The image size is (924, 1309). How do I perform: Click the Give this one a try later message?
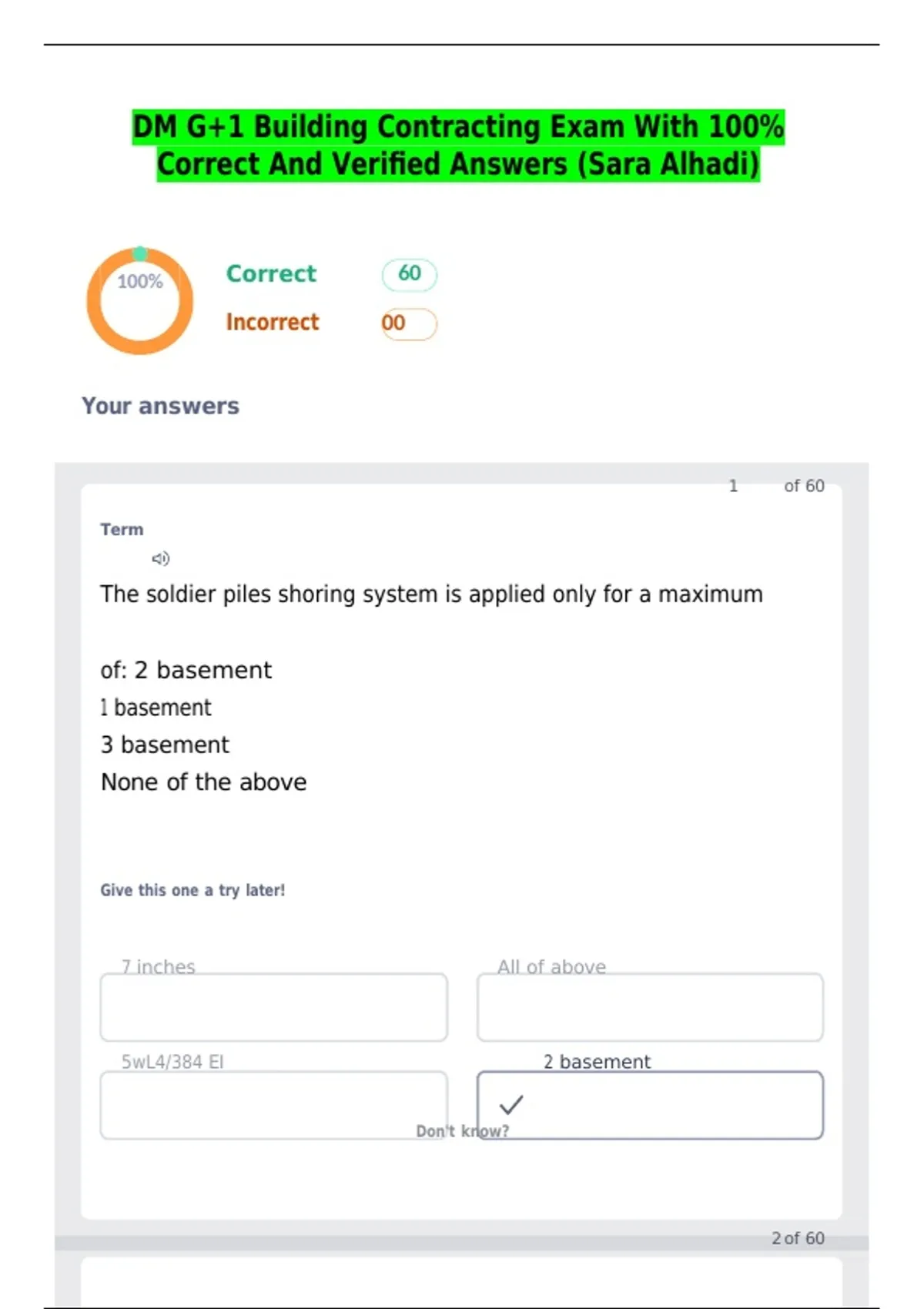(x=192, y=890)
